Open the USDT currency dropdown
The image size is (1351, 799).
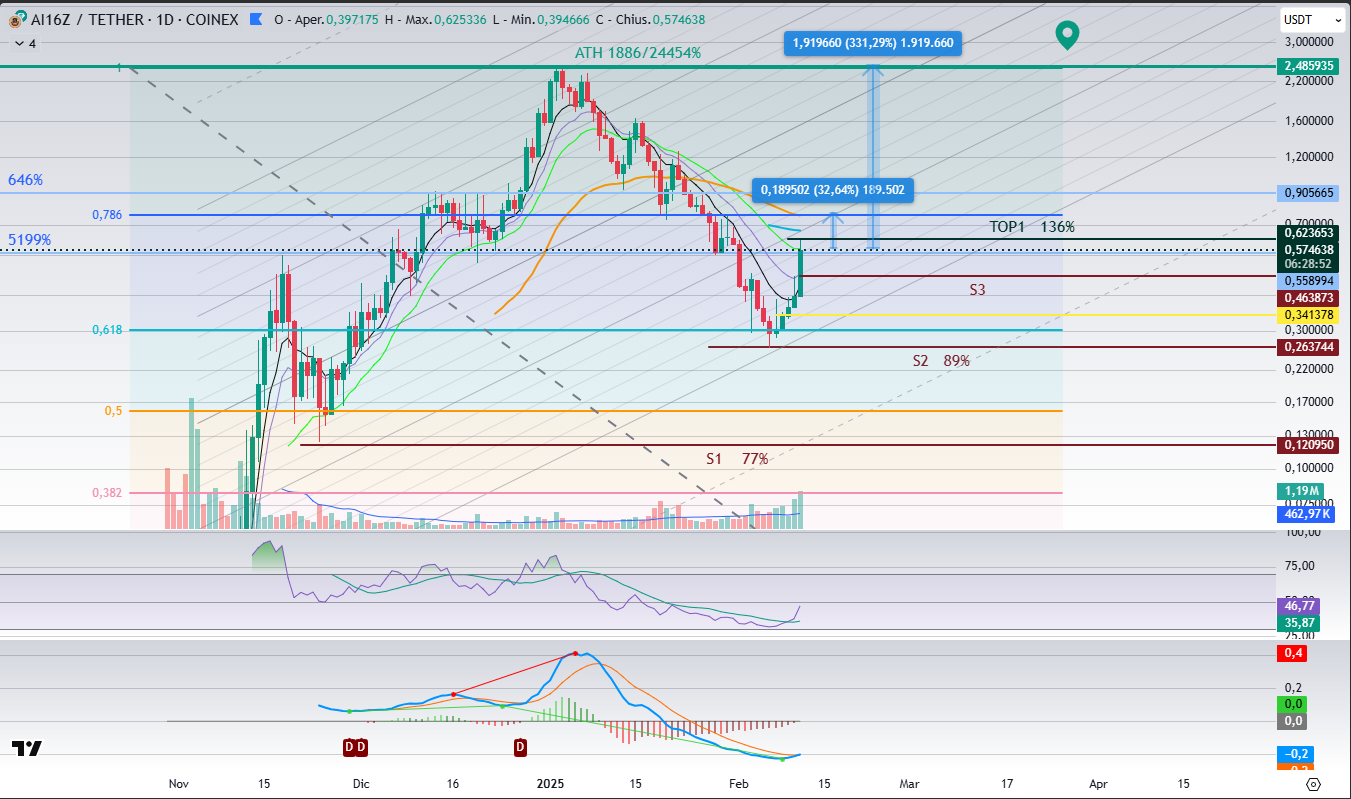pos(1310,19)
